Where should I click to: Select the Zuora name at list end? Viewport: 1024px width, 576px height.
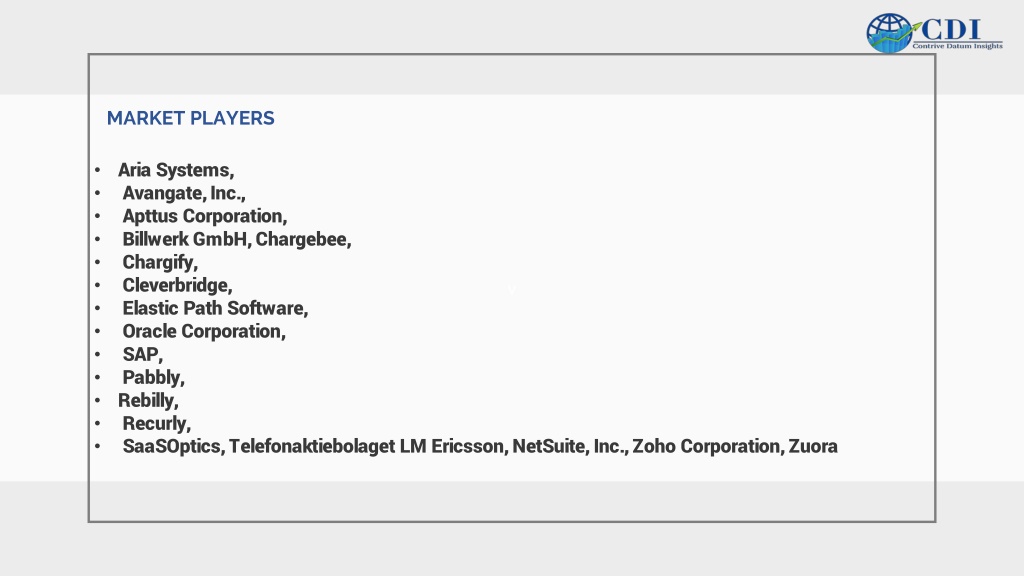click(813, 446)
